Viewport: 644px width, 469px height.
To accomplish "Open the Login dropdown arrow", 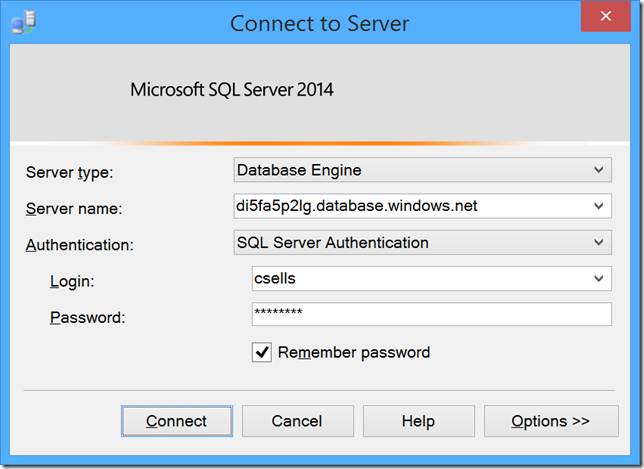I will point(598,278).
